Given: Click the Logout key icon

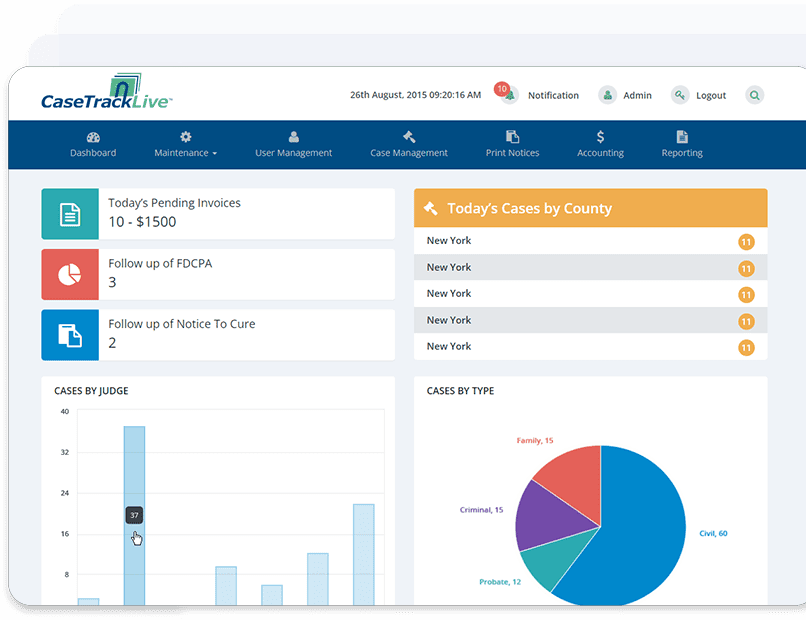Looking at the screenshot, I should (680, 95).
